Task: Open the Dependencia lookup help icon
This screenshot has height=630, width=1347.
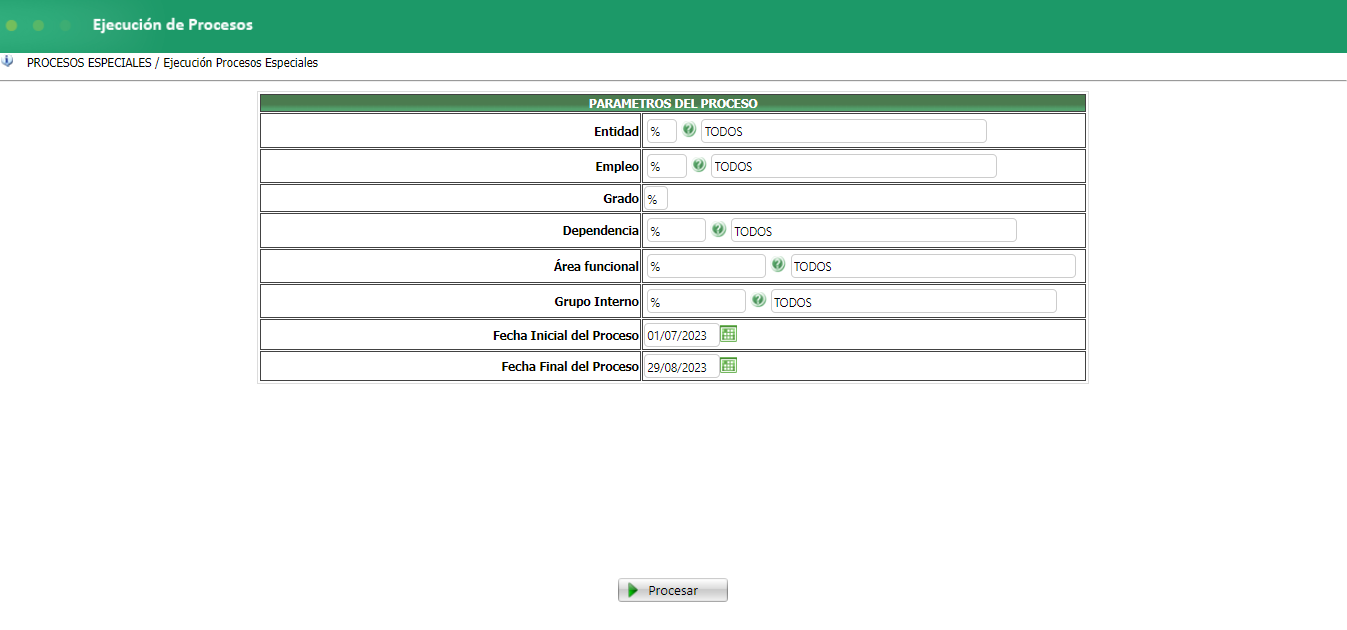Action: 719,230
